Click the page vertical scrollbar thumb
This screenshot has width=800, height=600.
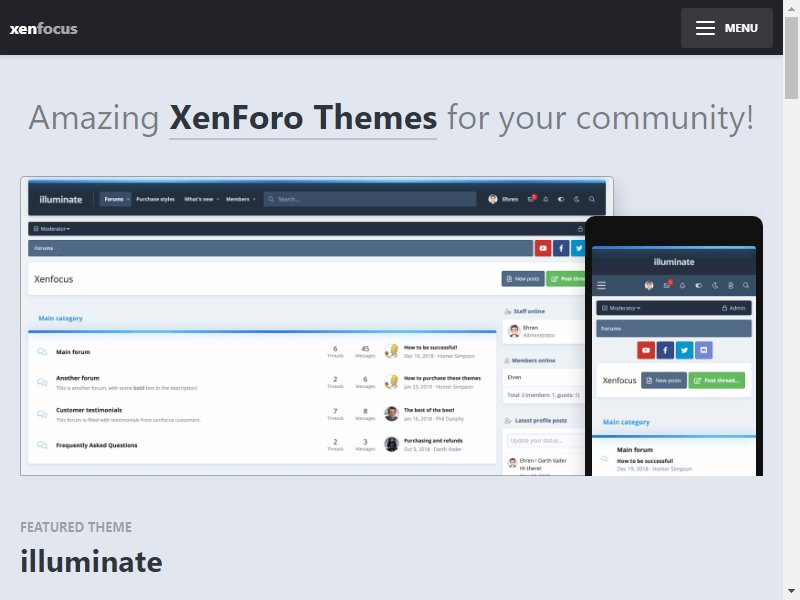791,57
